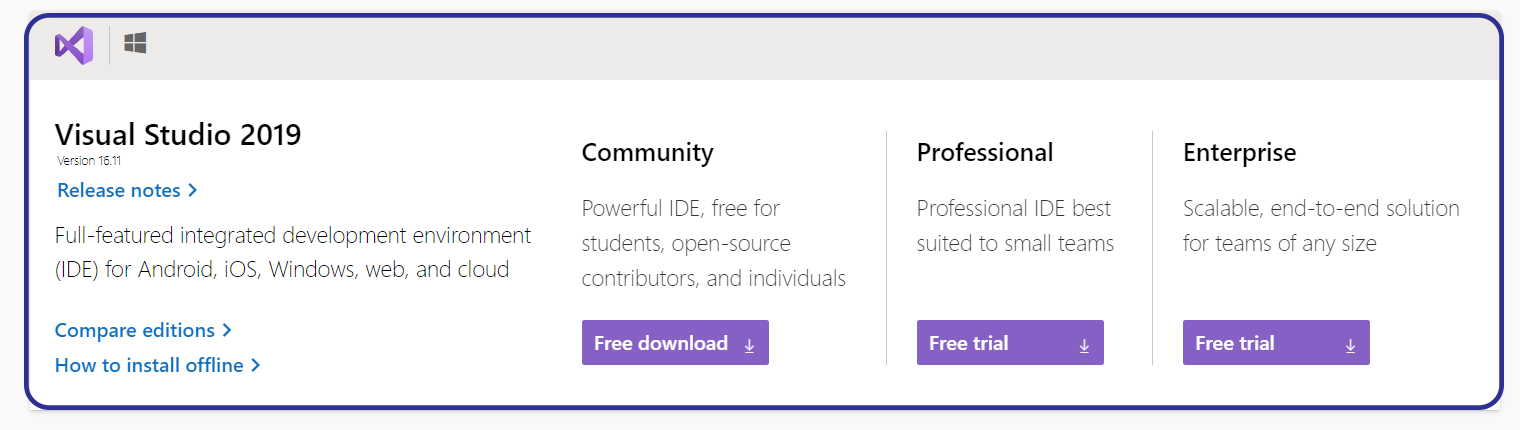Click download arrow on Community Free download
The height and width of the screenshot is (430, 1520).
coord(749,345)
